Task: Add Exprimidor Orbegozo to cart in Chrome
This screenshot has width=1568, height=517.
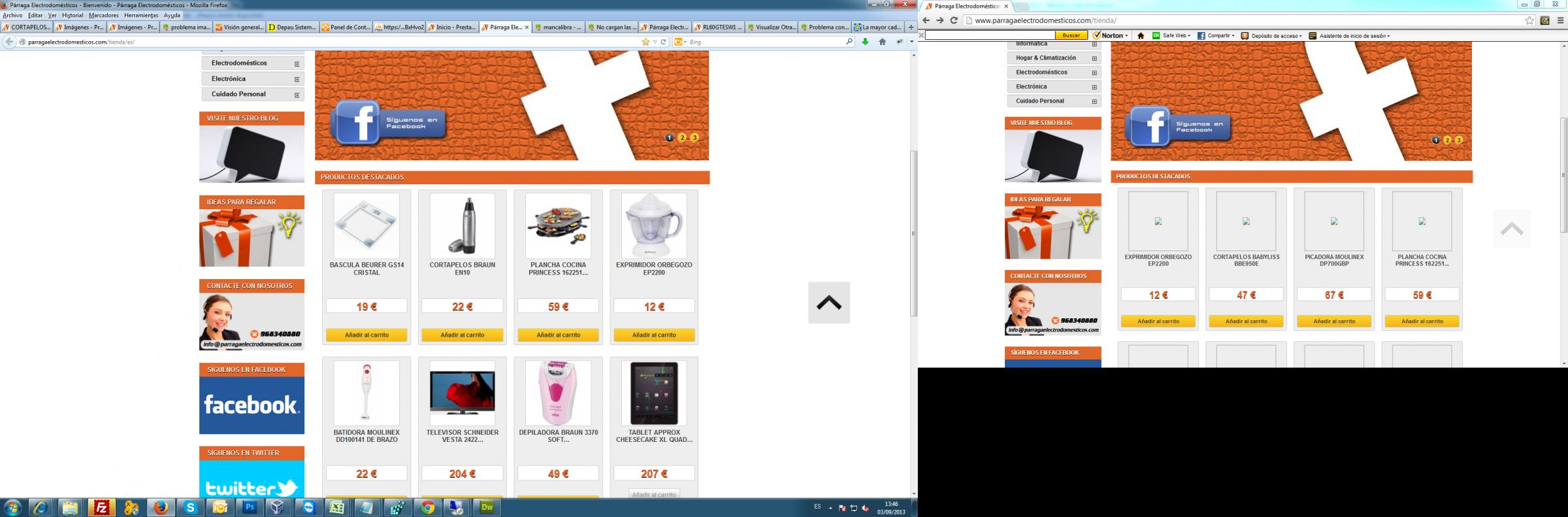Action: click(1158, 322)
